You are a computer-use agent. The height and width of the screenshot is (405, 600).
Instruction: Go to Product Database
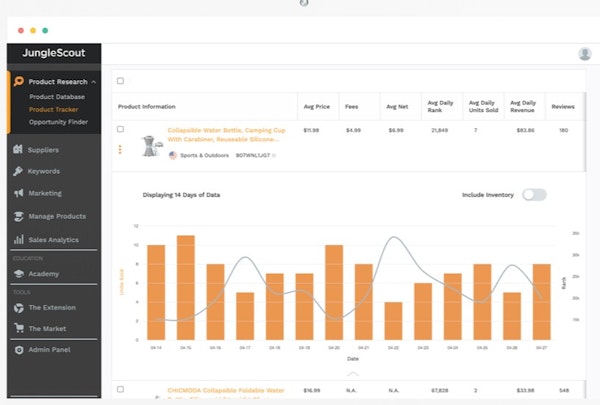[57, 96]
